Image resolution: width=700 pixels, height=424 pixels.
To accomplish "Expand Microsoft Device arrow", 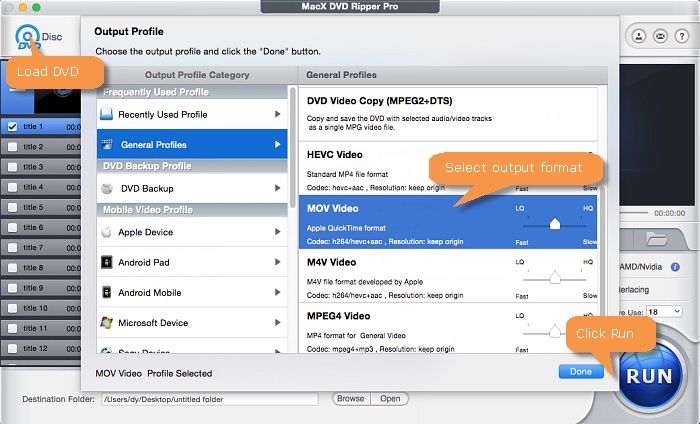I will [x=277, y=322].
